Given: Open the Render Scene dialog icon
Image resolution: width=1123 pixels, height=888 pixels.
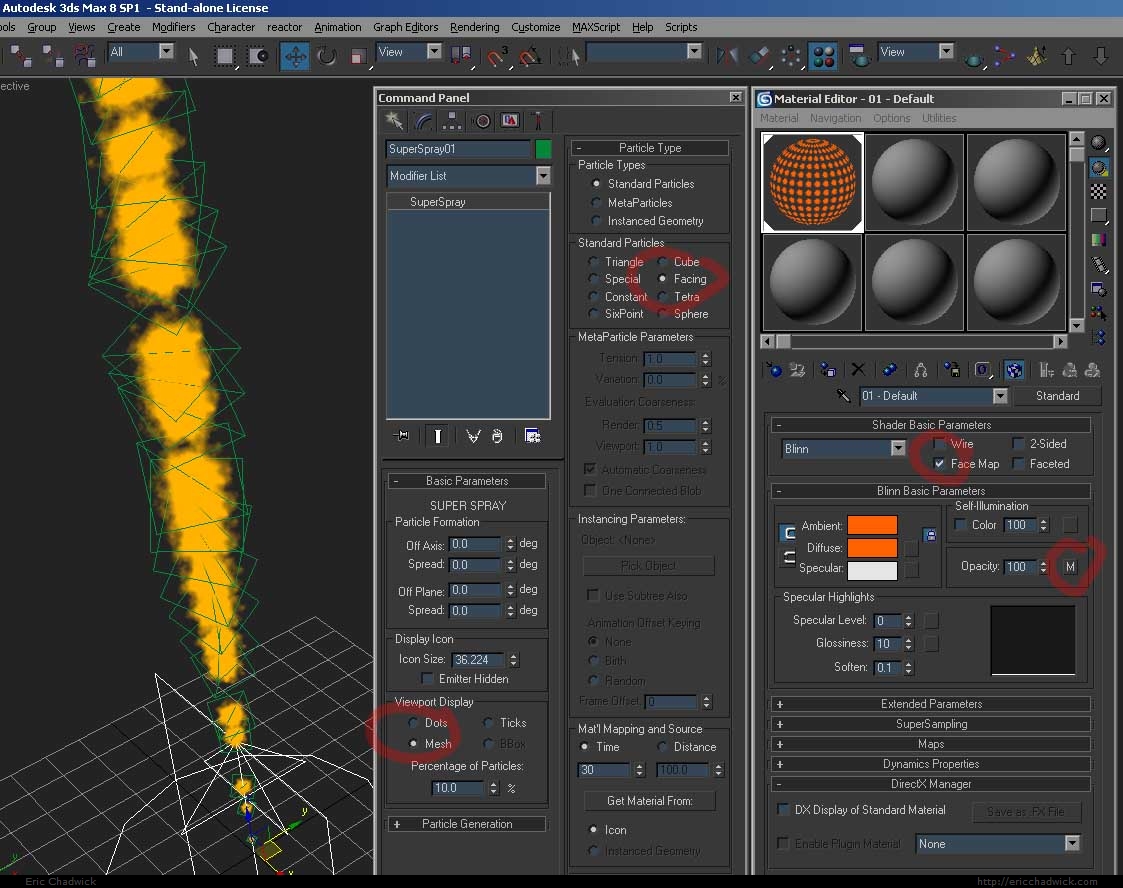Looking at the screenshot, I should (x=857, y=56).
